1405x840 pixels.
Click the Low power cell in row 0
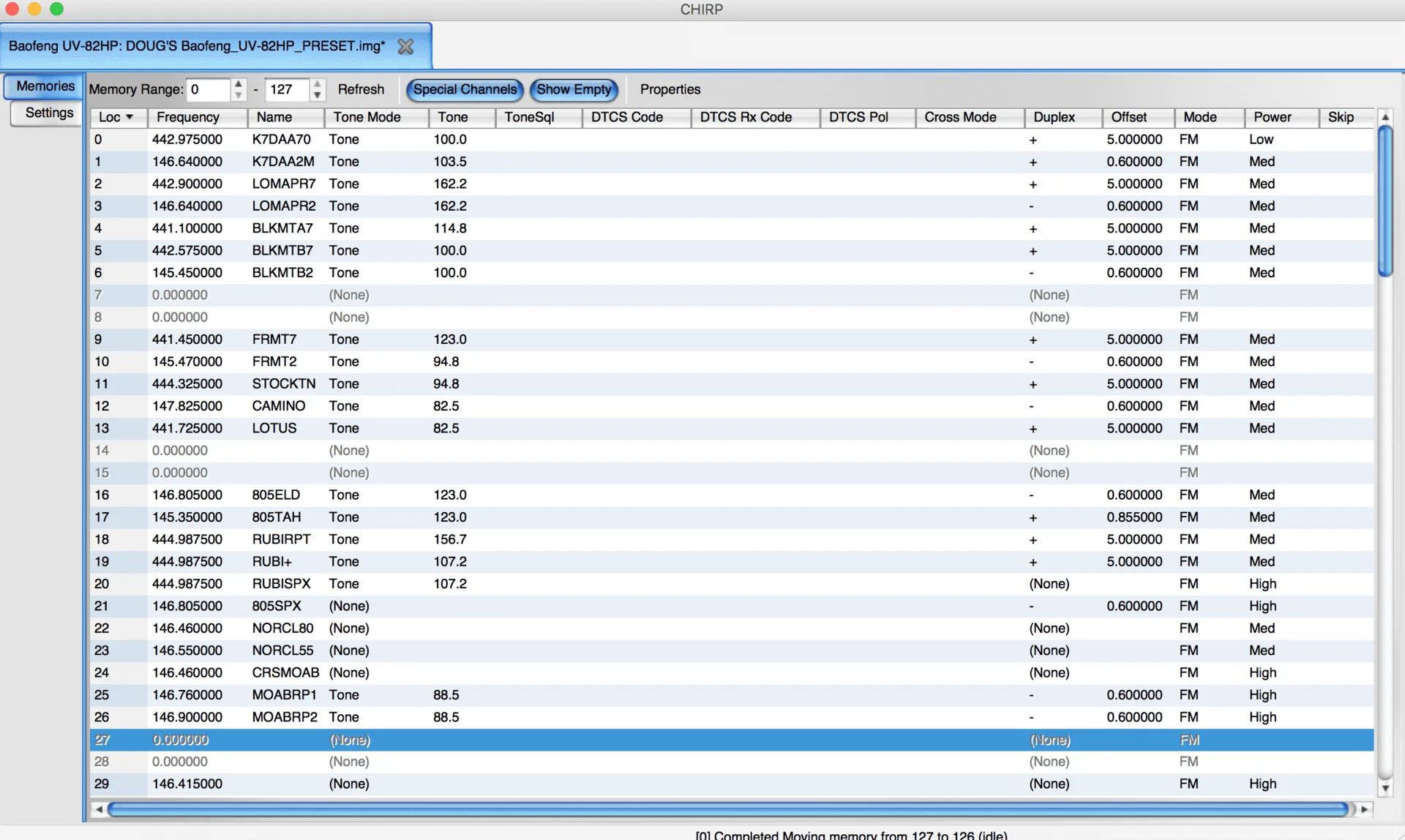tap(1261, 139)
